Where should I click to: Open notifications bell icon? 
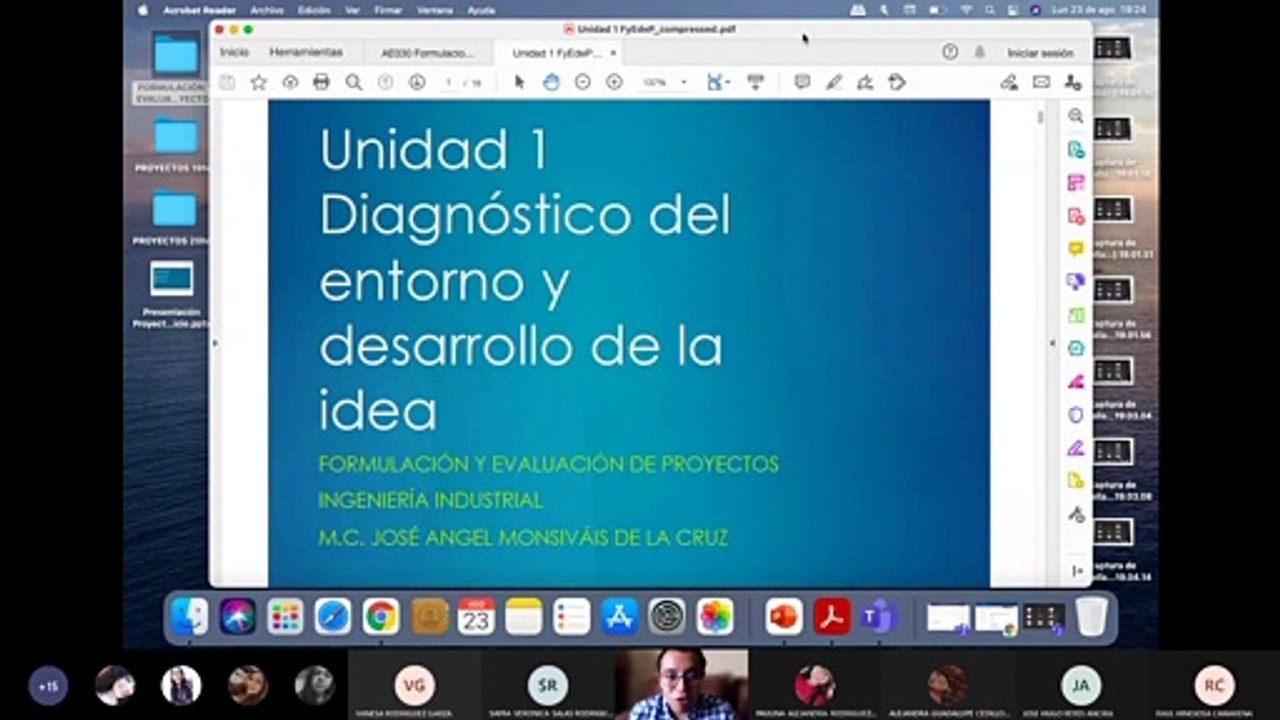pyautogui.click(x=980, y=52)
